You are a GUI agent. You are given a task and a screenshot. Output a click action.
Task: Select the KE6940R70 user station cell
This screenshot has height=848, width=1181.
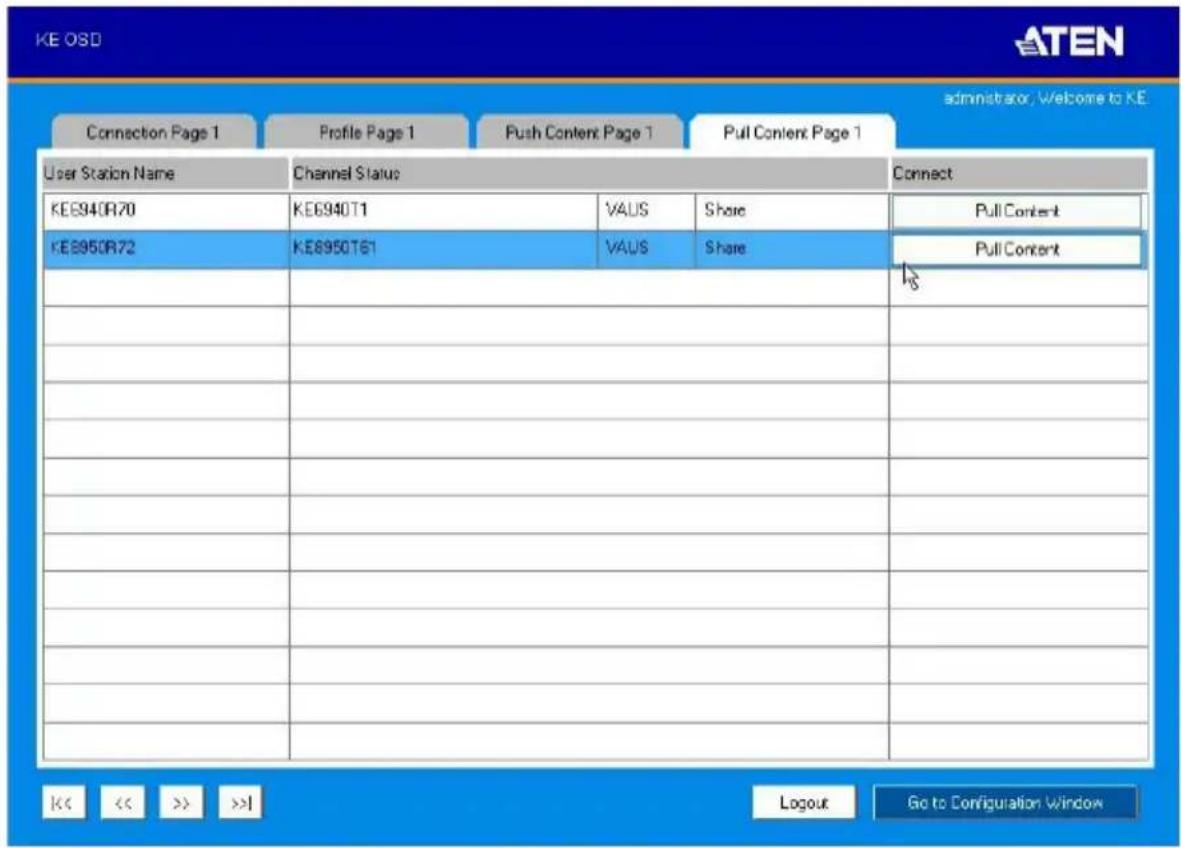[166, 210]
